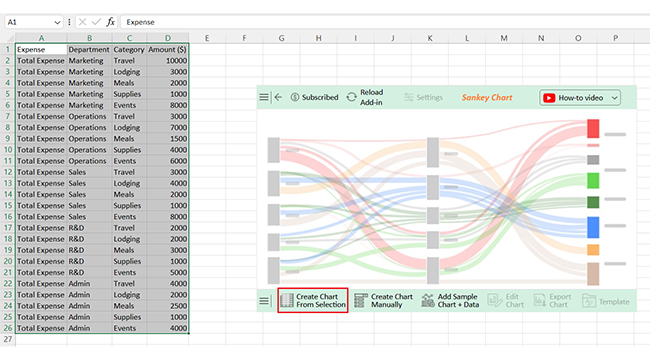Click the back arrow in add-in header
This screenshot has height=360, width=650.
278,97
